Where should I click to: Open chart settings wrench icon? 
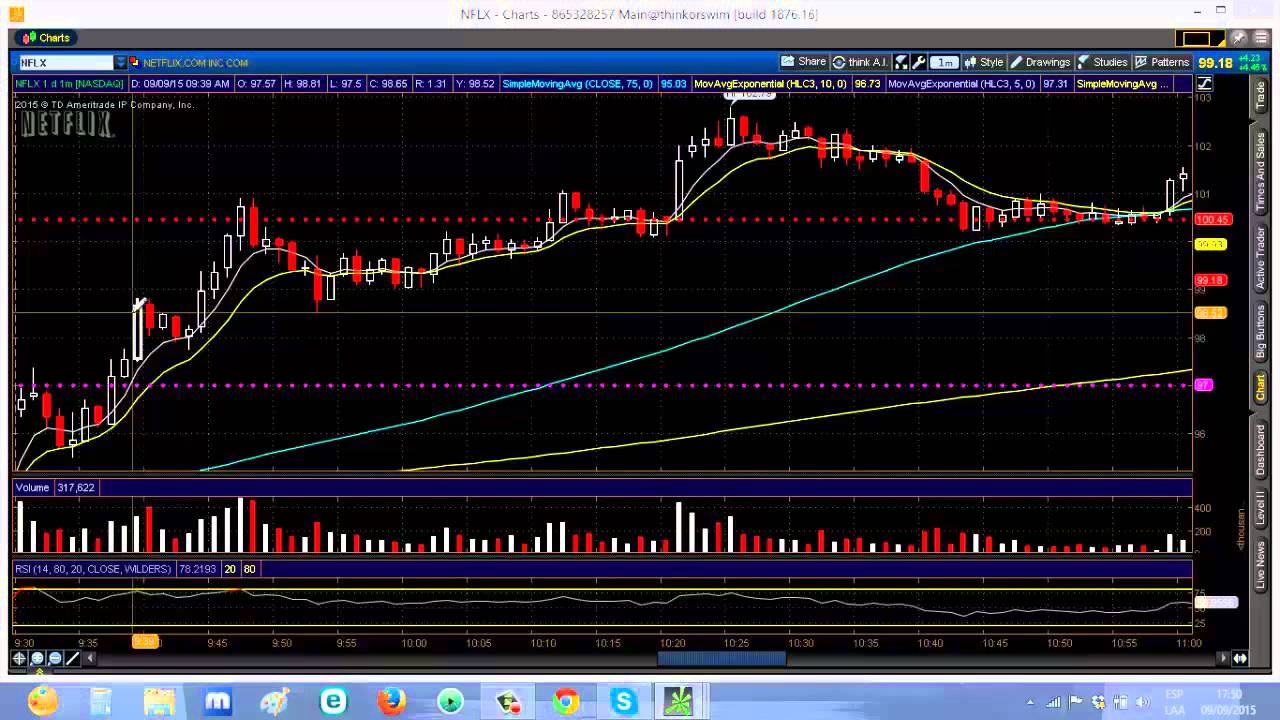[919, 62]
